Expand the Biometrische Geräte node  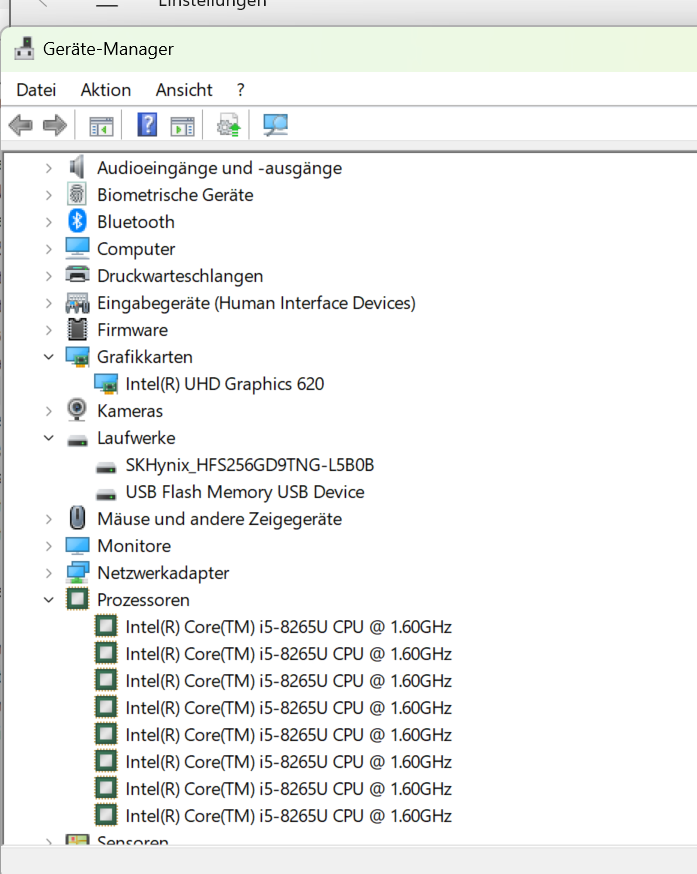click(x=49, y=195)
